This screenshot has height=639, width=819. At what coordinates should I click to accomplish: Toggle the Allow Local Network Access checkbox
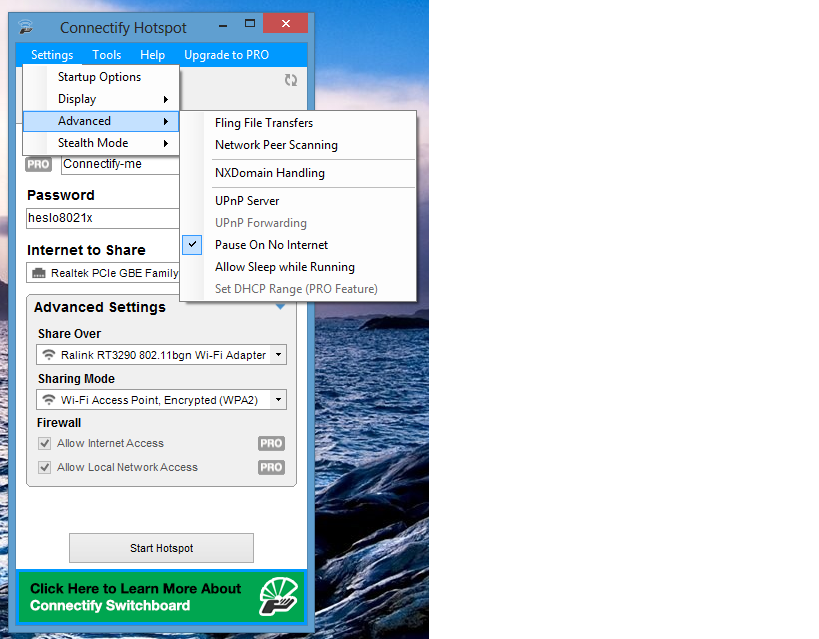click(x=44, y=468)
